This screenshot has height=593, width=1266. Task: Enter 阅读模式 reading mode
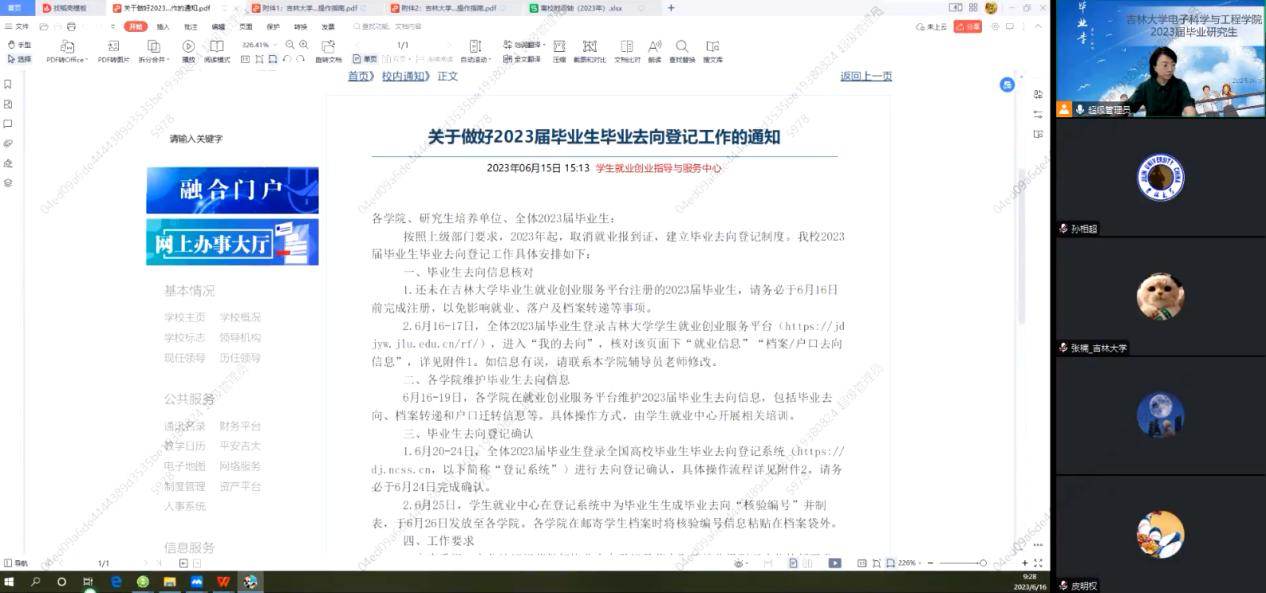217,47
